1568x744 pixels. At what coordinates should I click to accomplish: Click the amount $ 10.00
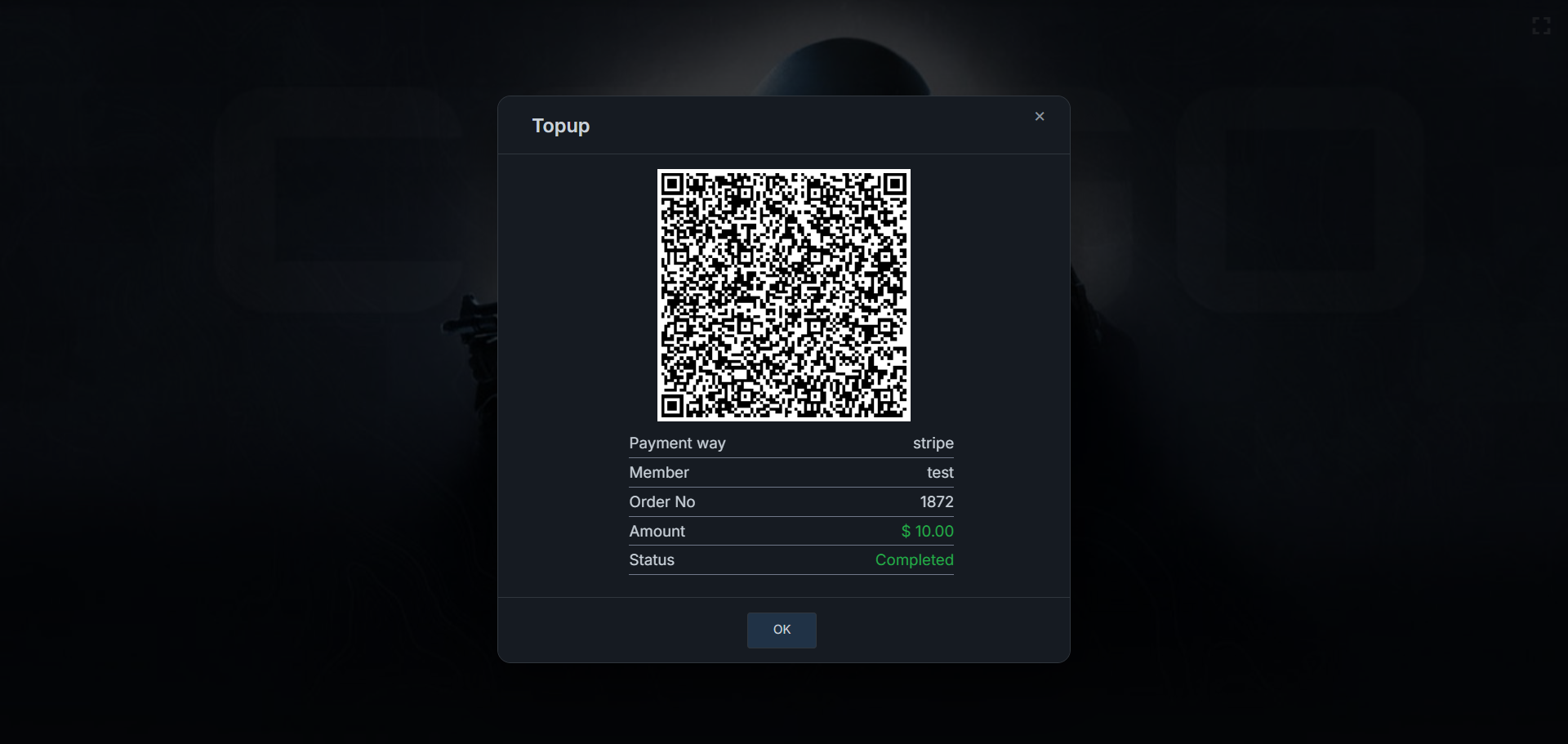pyautogui.click(x=928, y=532)
